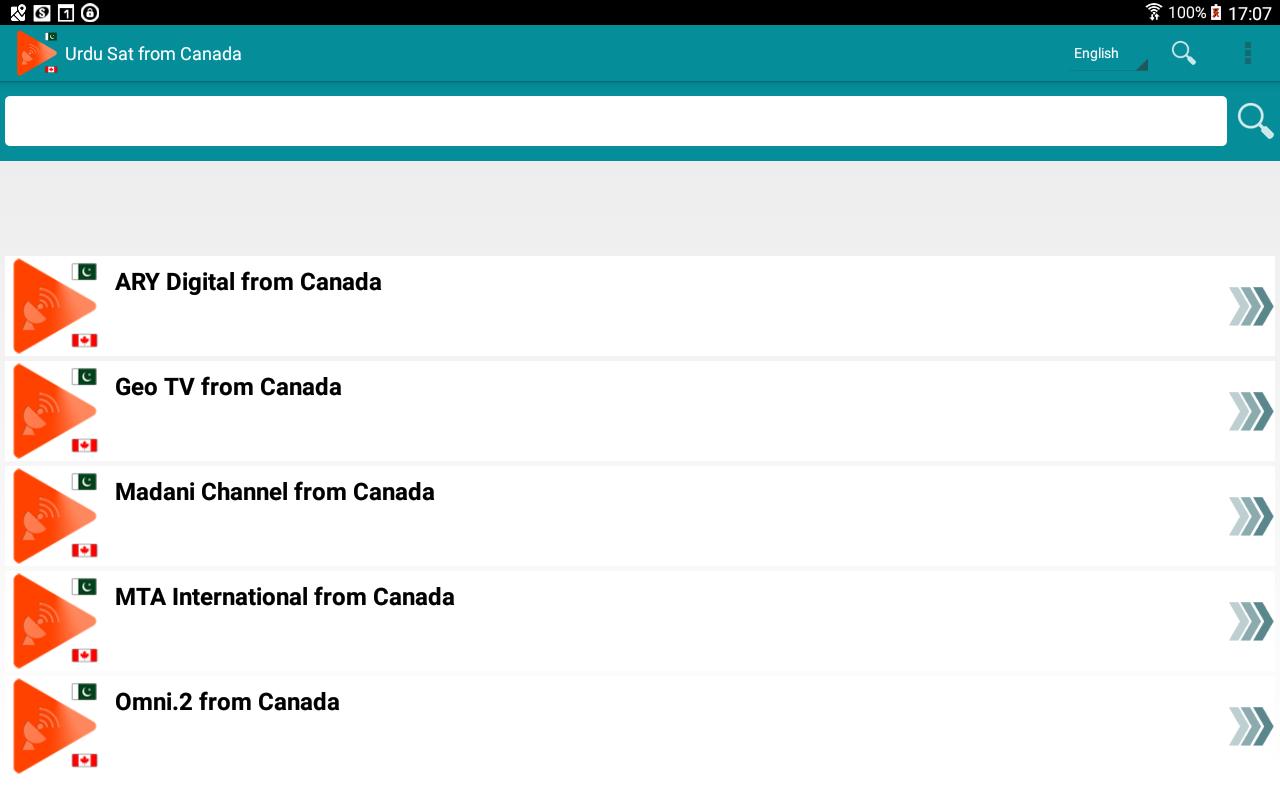The height and width of the screenshot is (800, 1280).
Task: Tap the search magnifier in the top toolbar
Action: coord(1184,53)
